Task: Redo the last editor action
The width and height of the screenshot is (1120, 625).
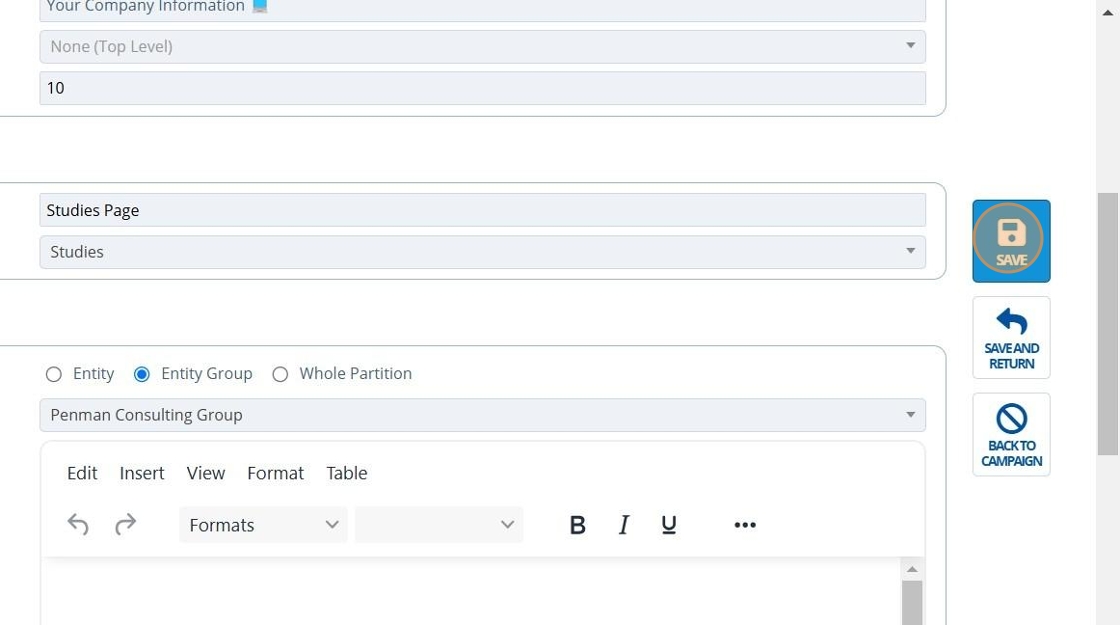Action: click(125, 524)
